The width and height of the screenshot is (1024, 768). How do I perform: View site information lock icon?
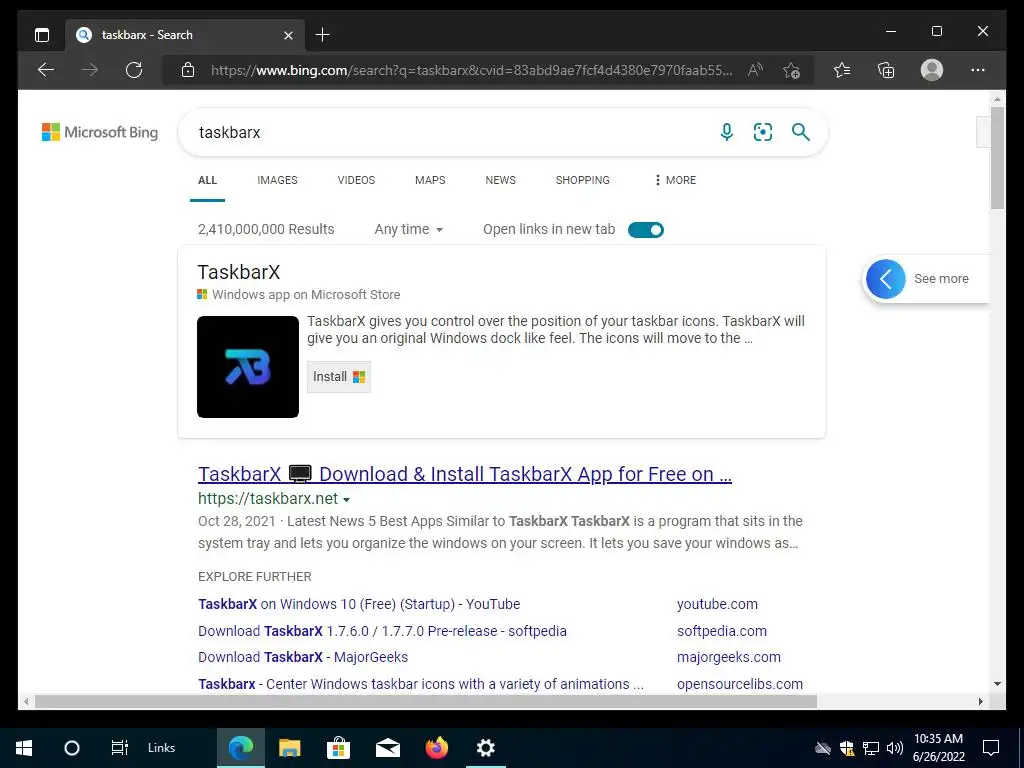[187, 70]
